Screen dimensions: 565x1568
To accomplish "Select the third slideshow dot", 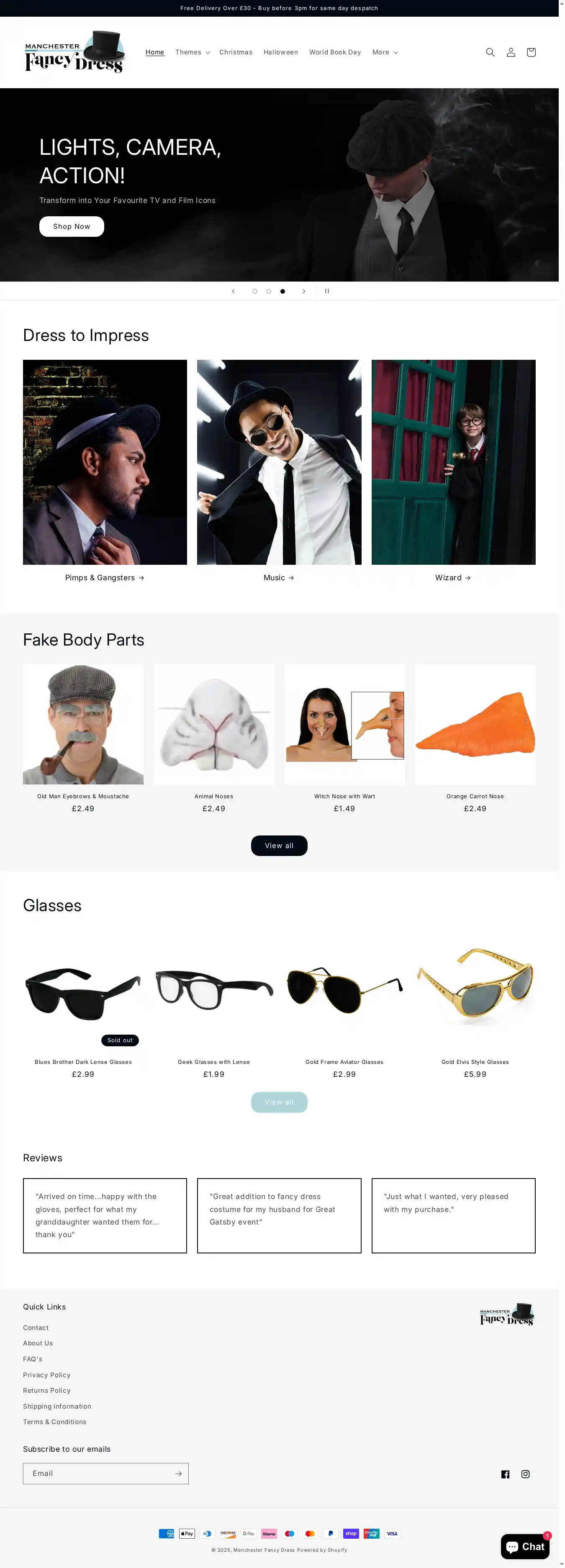I will tap(282, 291).
